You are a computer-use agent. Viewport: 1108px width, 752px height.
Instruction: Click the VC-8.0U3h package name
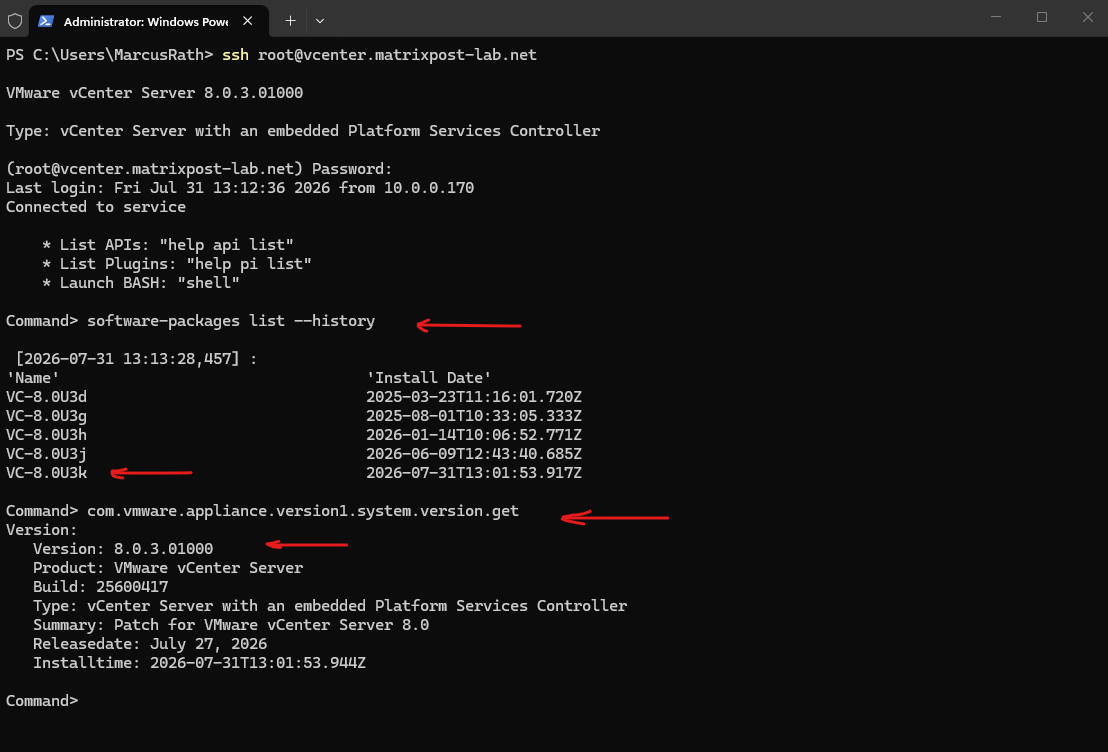point(47,435)
